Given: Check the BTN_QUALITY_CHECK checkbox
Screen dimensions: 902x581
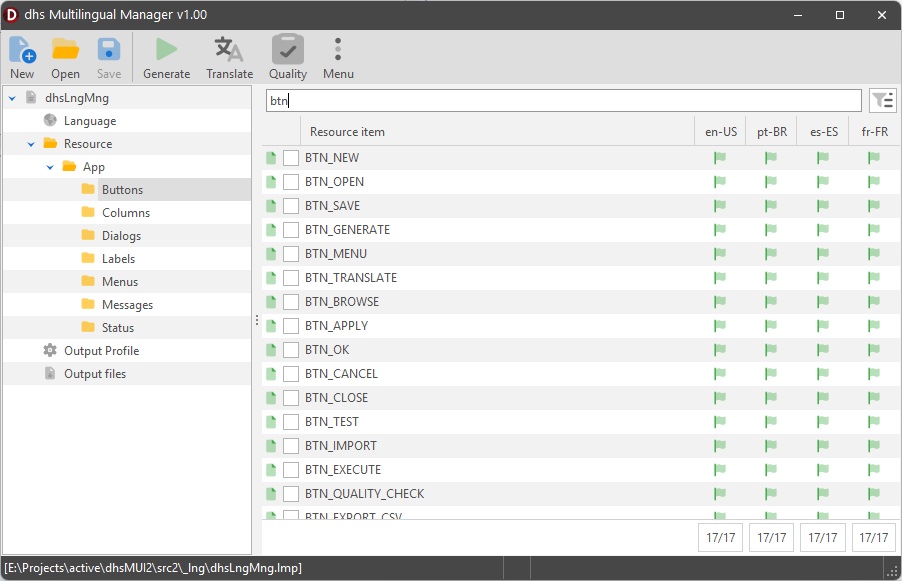Looking at the screenshot, I should coord(290,494).
